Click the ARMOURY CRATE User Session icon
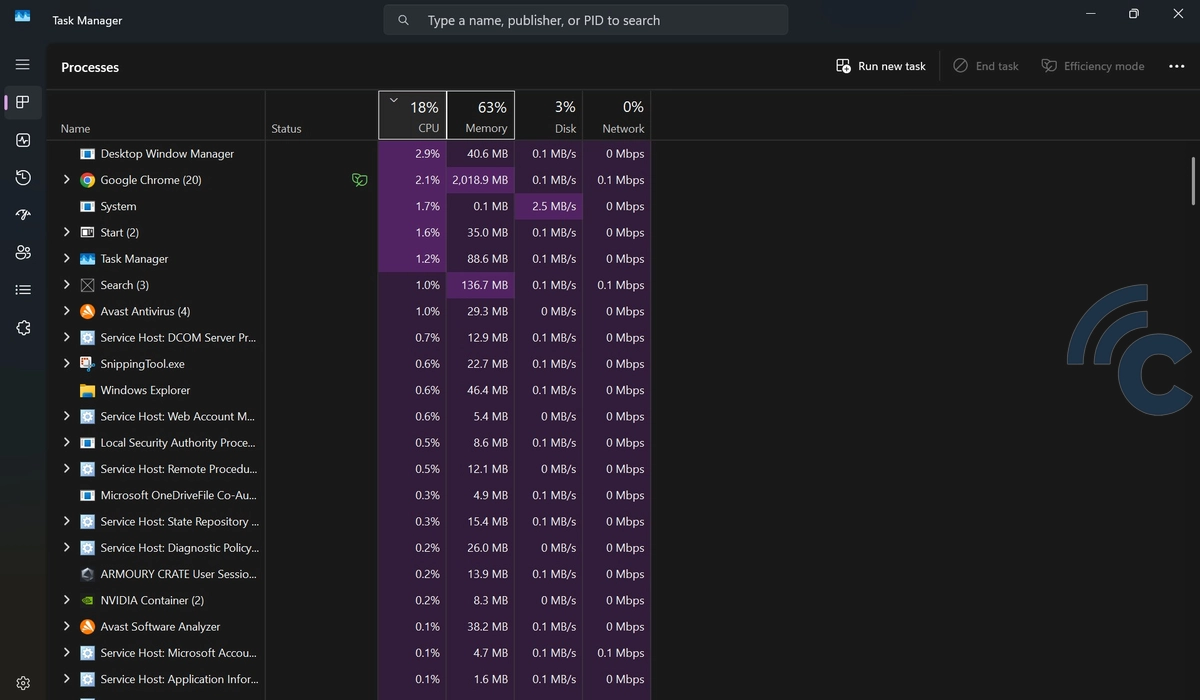Viewport: 1200px width, 700px height. pos(87,574)
